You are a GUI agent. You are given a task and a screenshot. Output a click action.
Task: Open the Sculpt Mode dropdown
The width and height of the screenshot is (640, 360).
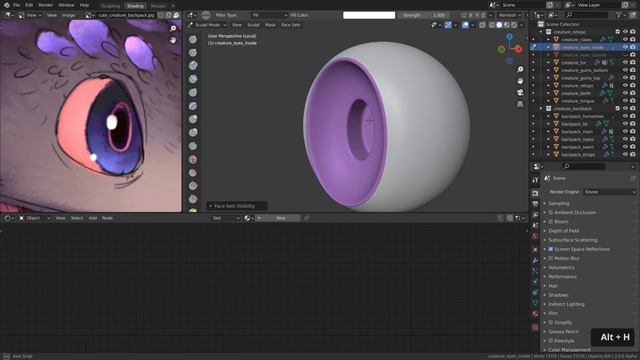(207, 25)
